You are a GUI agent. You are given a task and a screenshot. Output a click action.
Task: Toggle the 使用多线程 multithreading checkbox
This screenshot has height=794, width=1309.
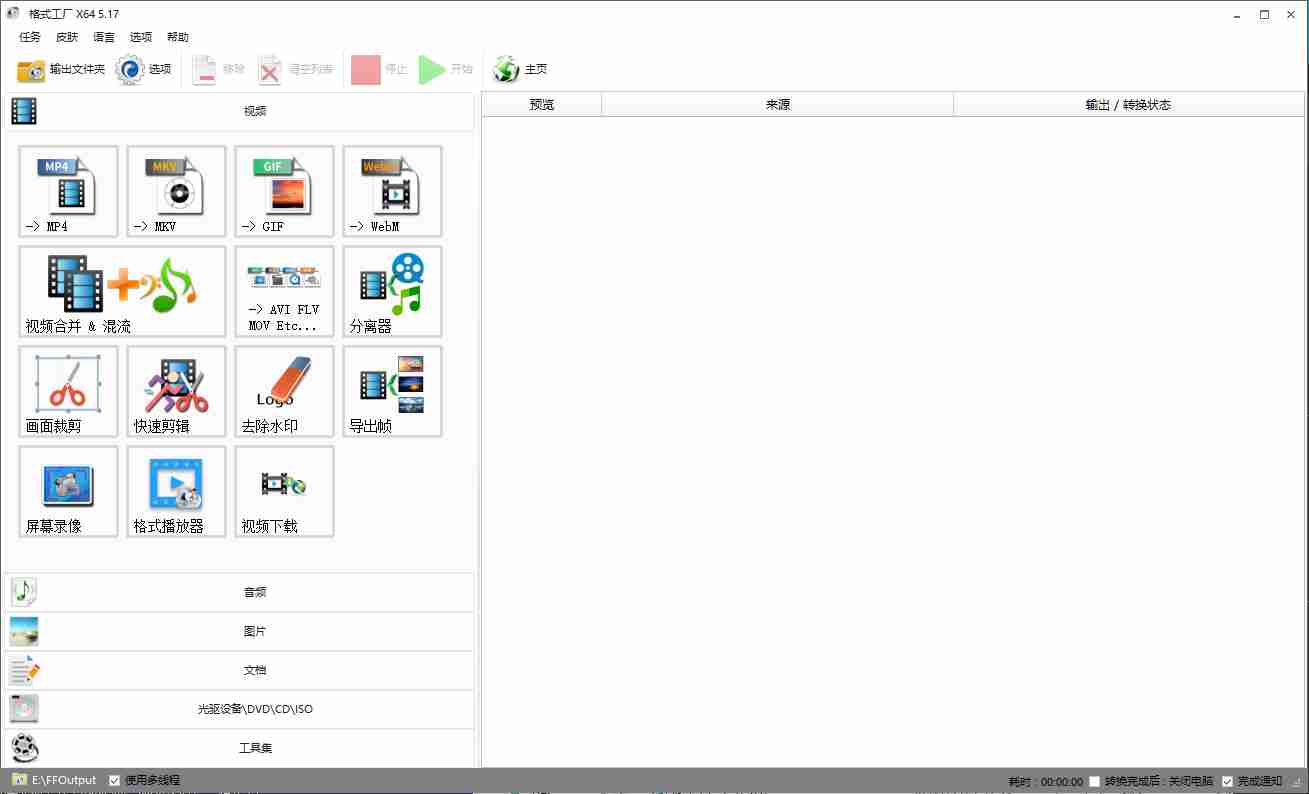[x=112, y=780]
